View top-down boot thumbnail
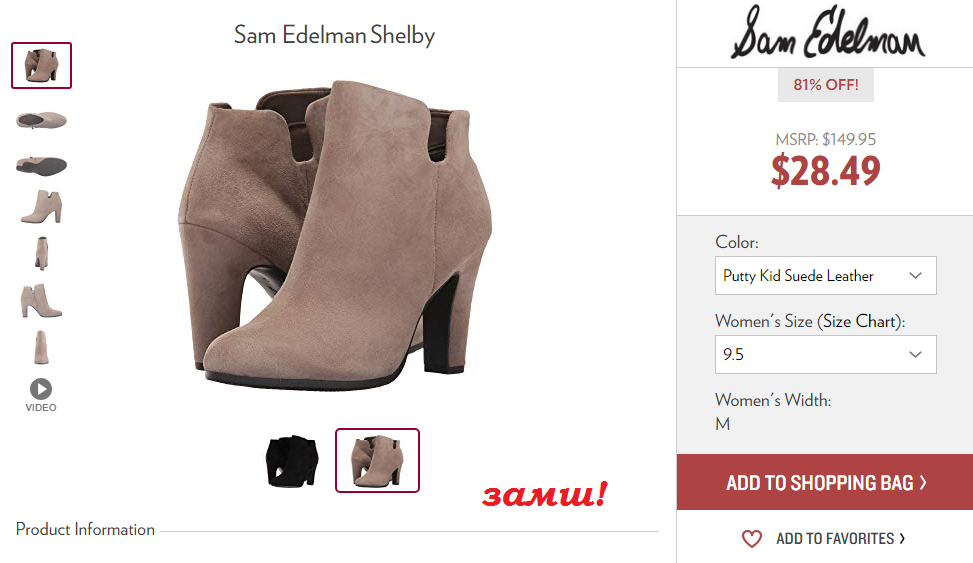 pos(42,120)
